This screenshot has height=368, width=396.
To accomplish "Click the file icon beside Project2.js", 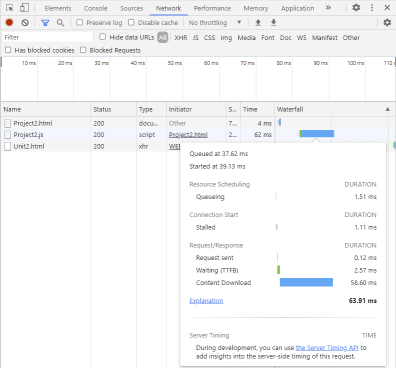I will (x=7, y=135).
